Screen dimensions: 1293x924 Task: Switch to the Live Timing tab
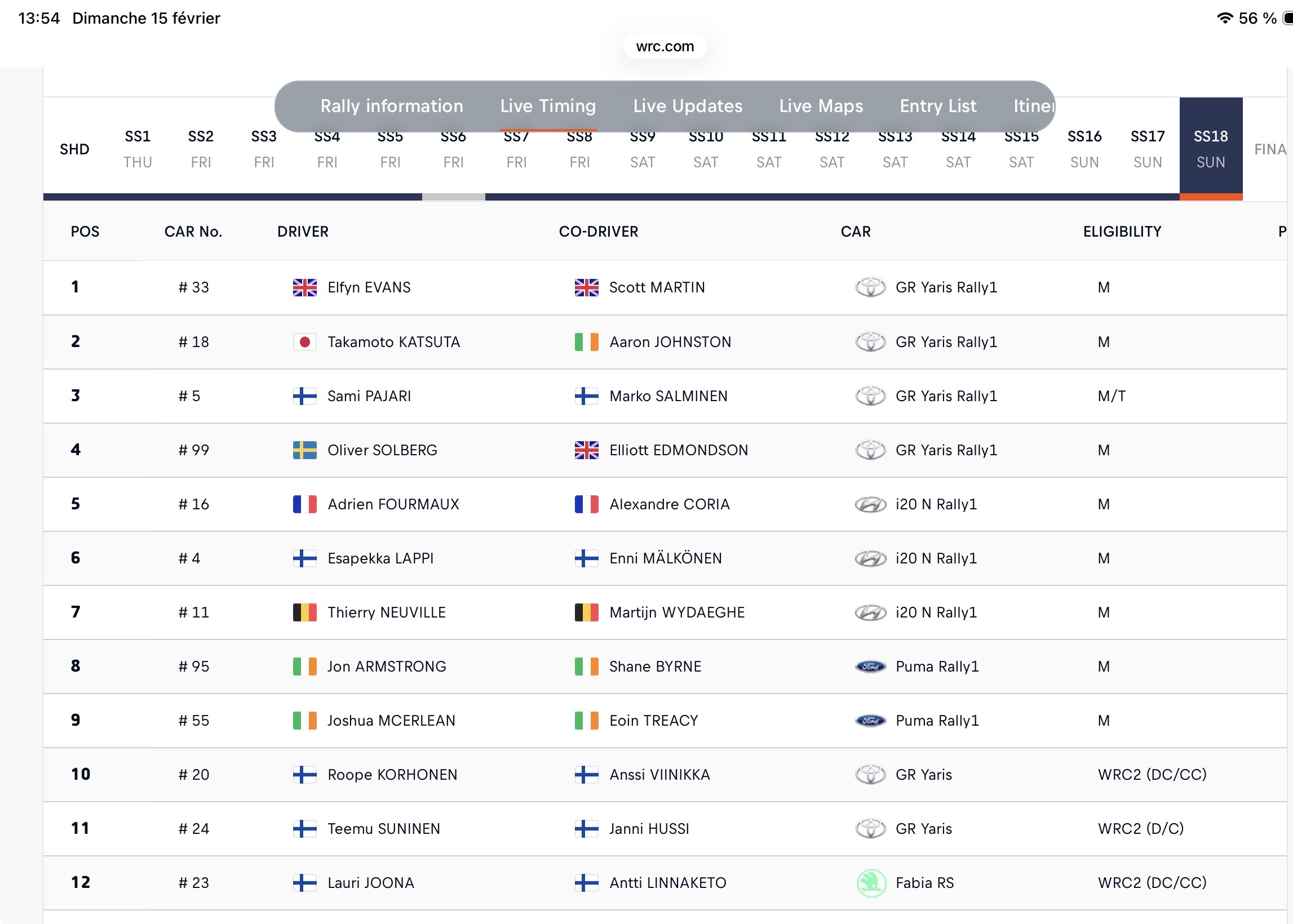coord(547,106)
